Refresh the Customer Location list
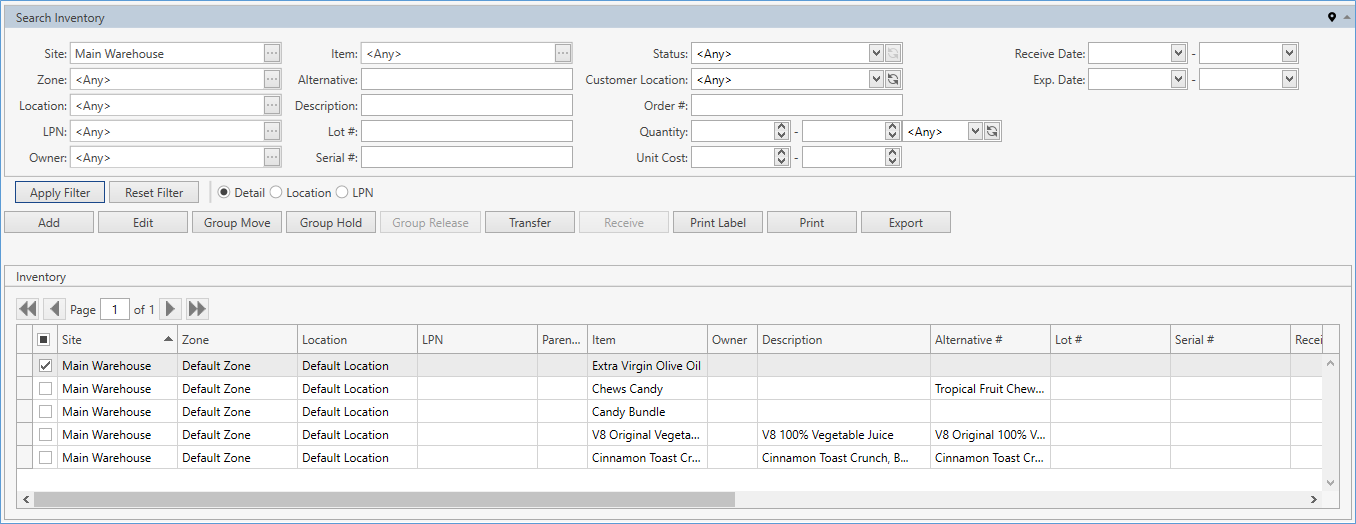This screenshot has height=524, width=1356. tap(893, 80)
